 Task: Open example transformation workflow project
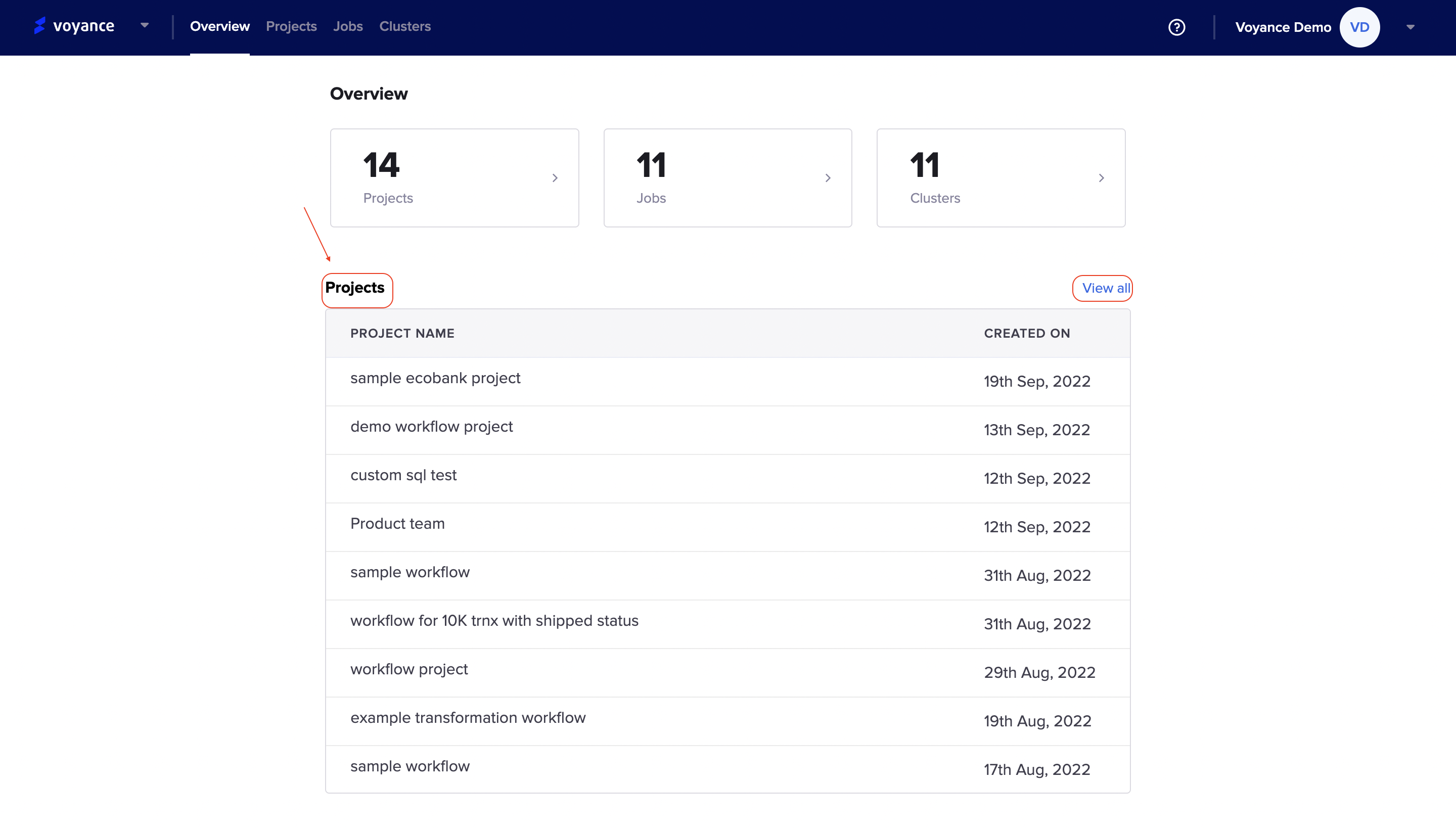(468, 717)
